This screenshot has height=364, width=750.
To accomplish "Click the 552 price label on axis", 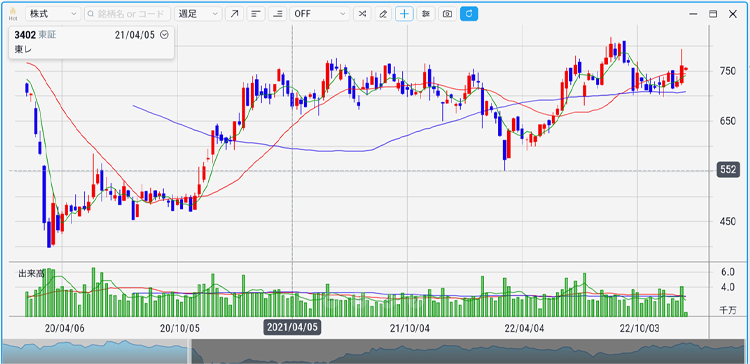I will (728, 169).
